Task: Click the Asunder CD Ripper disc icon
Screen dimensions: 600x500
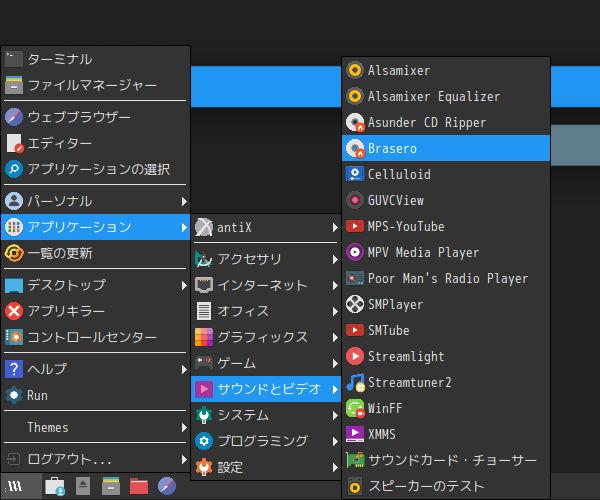Action: (x=355, y=122)
